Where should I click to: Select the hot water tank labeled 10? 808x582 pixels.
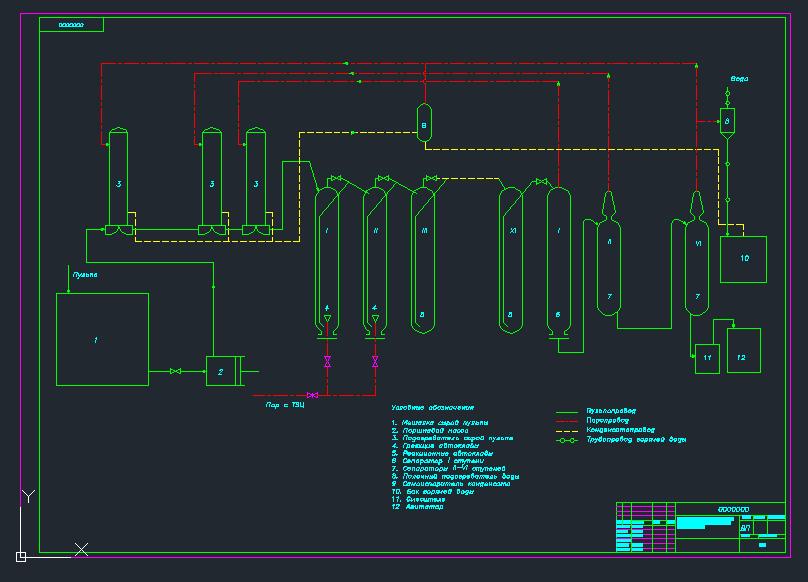743,259
